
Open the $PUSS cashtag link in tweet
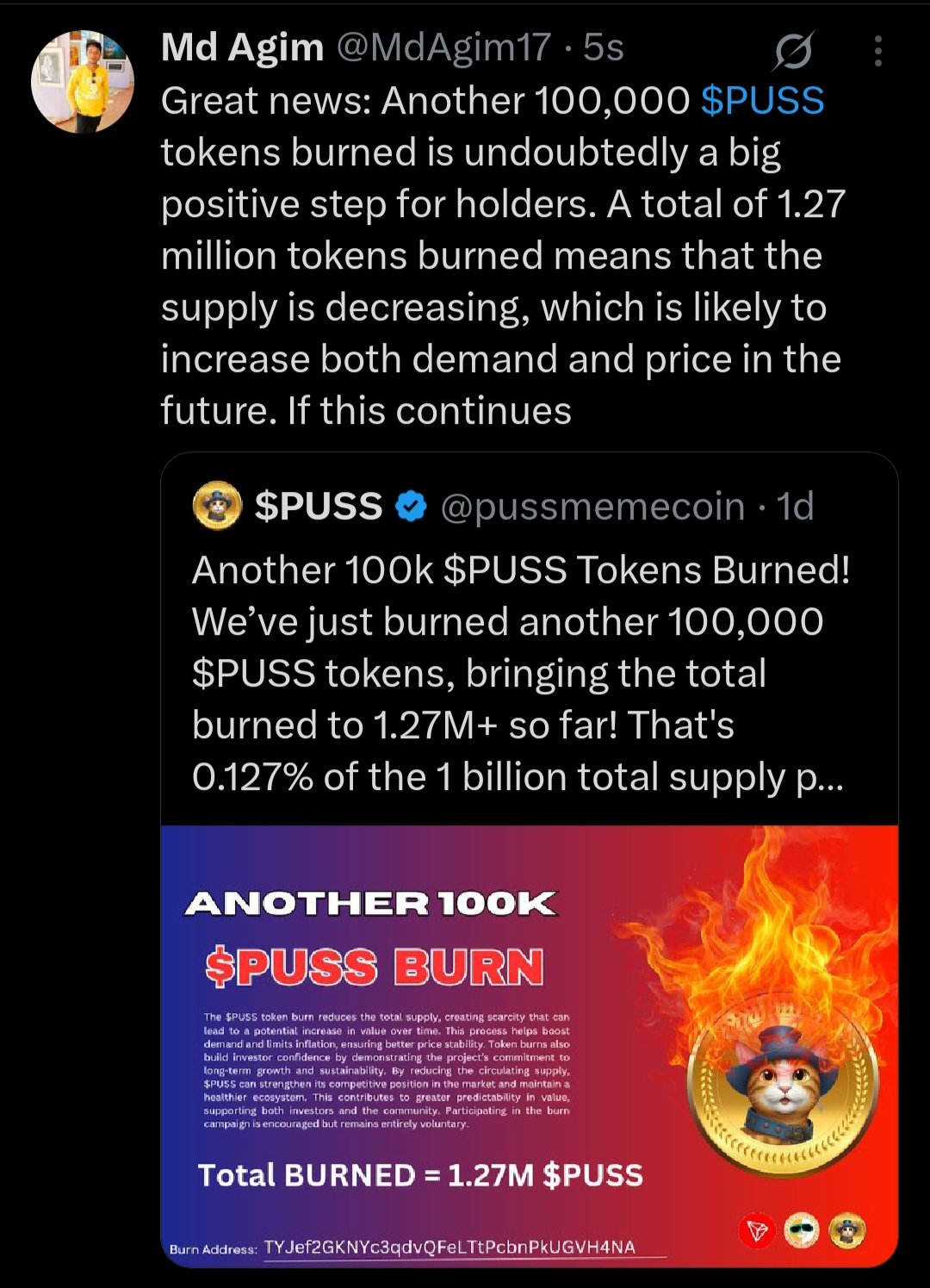pos(762,101)
